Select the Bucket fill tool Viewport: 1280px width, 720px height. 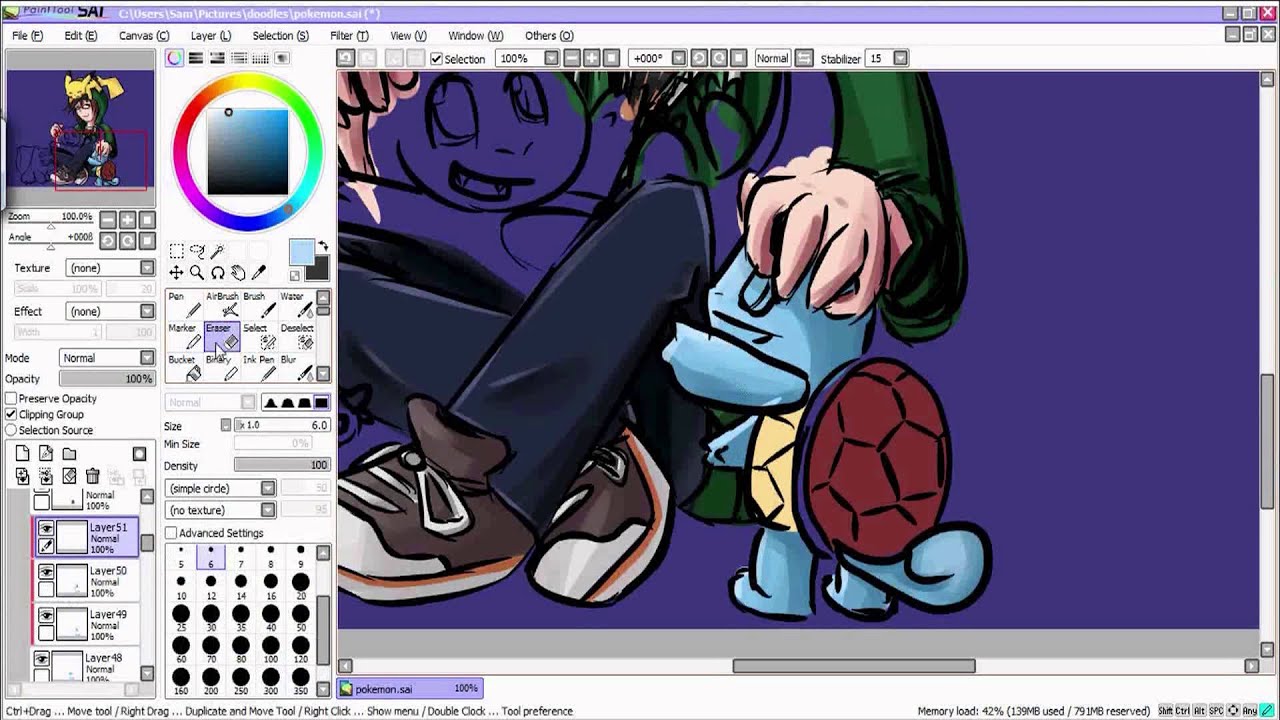184,368
